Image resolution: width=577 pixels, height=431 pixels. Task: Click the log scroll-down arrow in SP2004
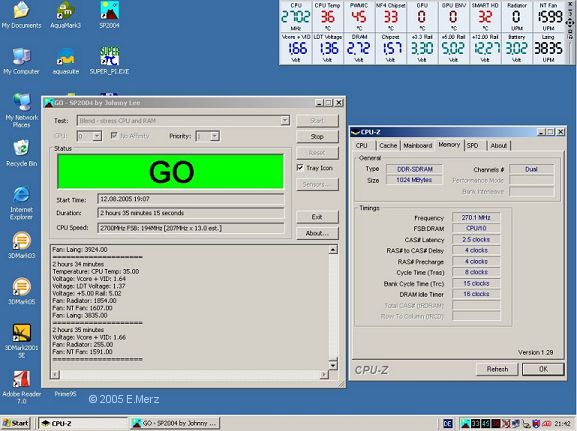[x=333, y=365]
